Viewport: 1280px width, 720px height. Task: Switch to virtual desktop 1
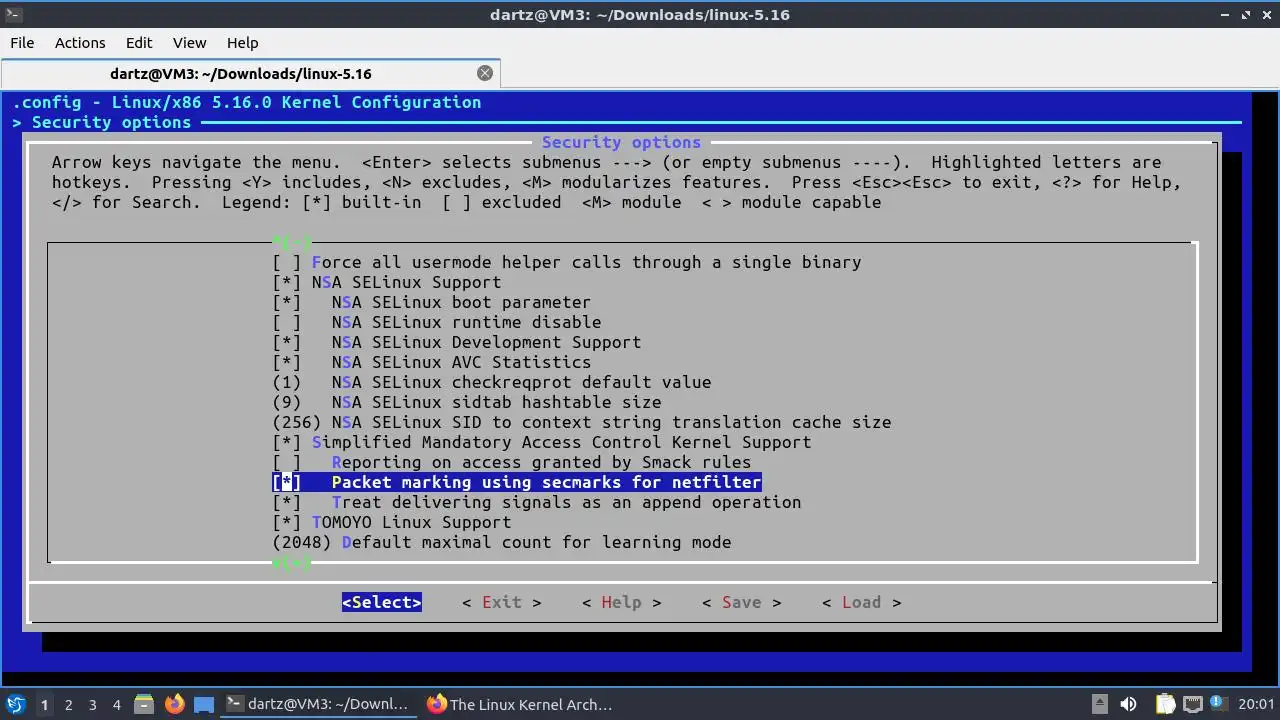(44, 704)
